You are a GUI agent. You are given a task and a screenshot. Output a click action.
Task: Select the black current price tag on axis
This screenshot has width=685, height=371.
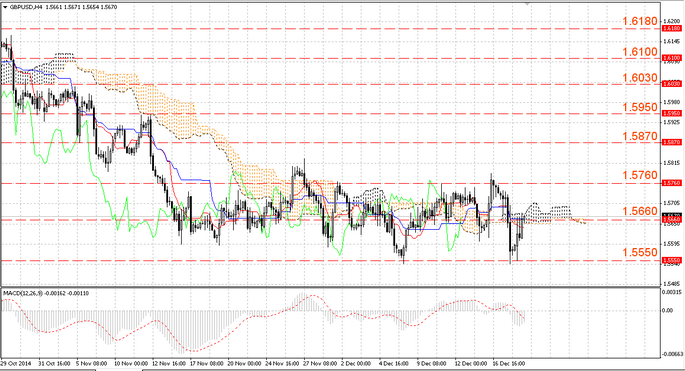click(672, 215)
